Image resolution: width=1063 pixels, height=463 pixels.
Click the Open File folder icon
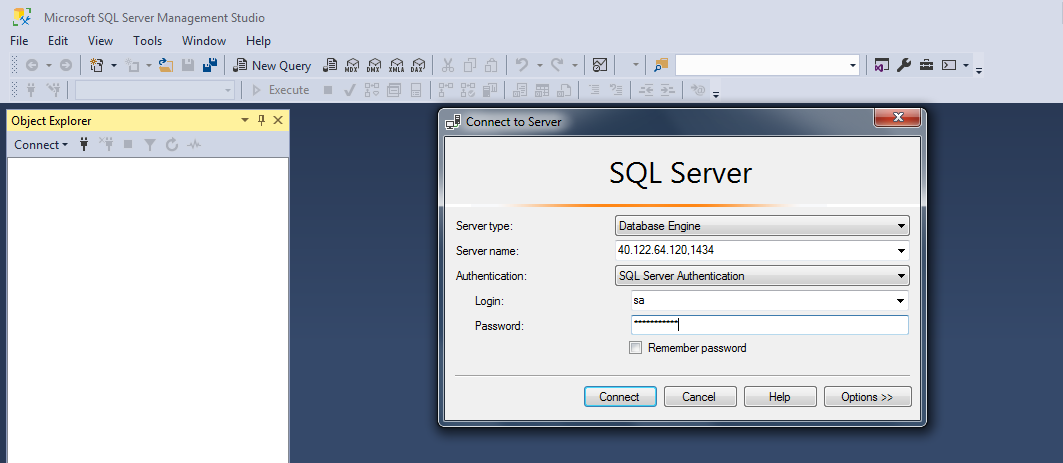tap(166, 65)
